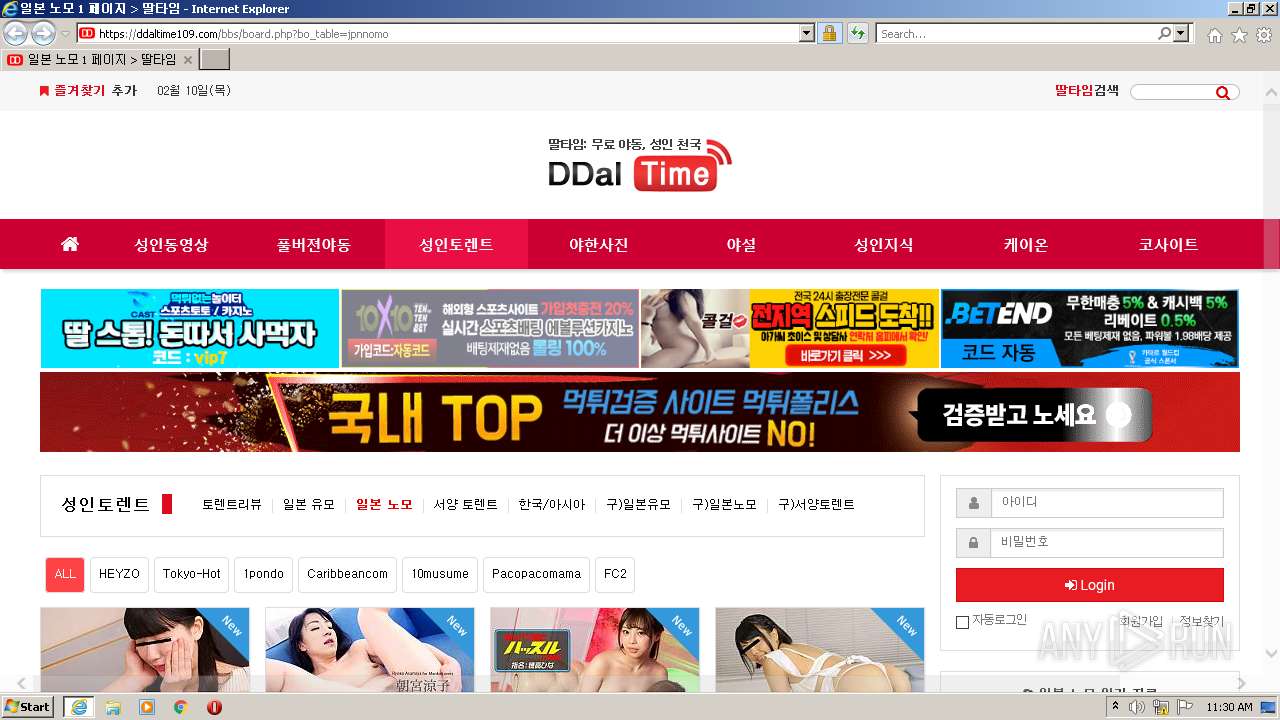Open the Chrome taskbar icon
The height and width of the screenshot is (720, 1280).
(181, 707)
